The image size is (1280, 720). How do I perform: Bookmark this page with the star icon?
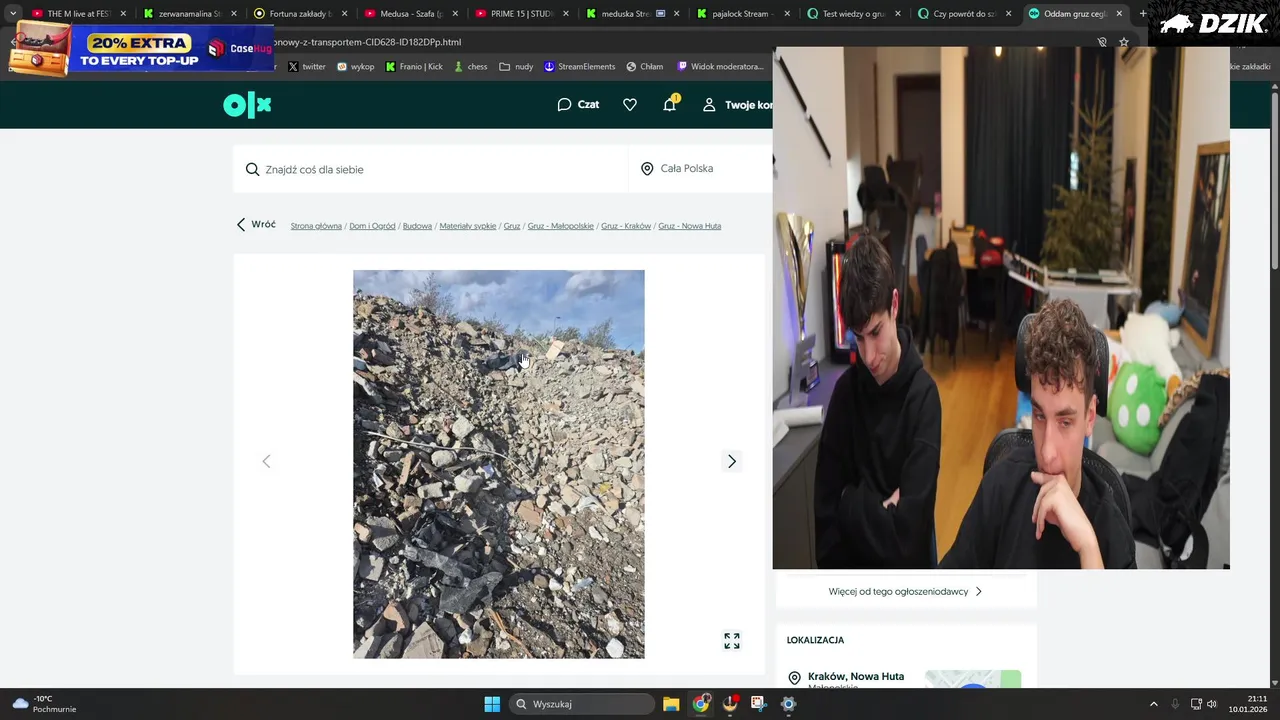click(1124, 42)
